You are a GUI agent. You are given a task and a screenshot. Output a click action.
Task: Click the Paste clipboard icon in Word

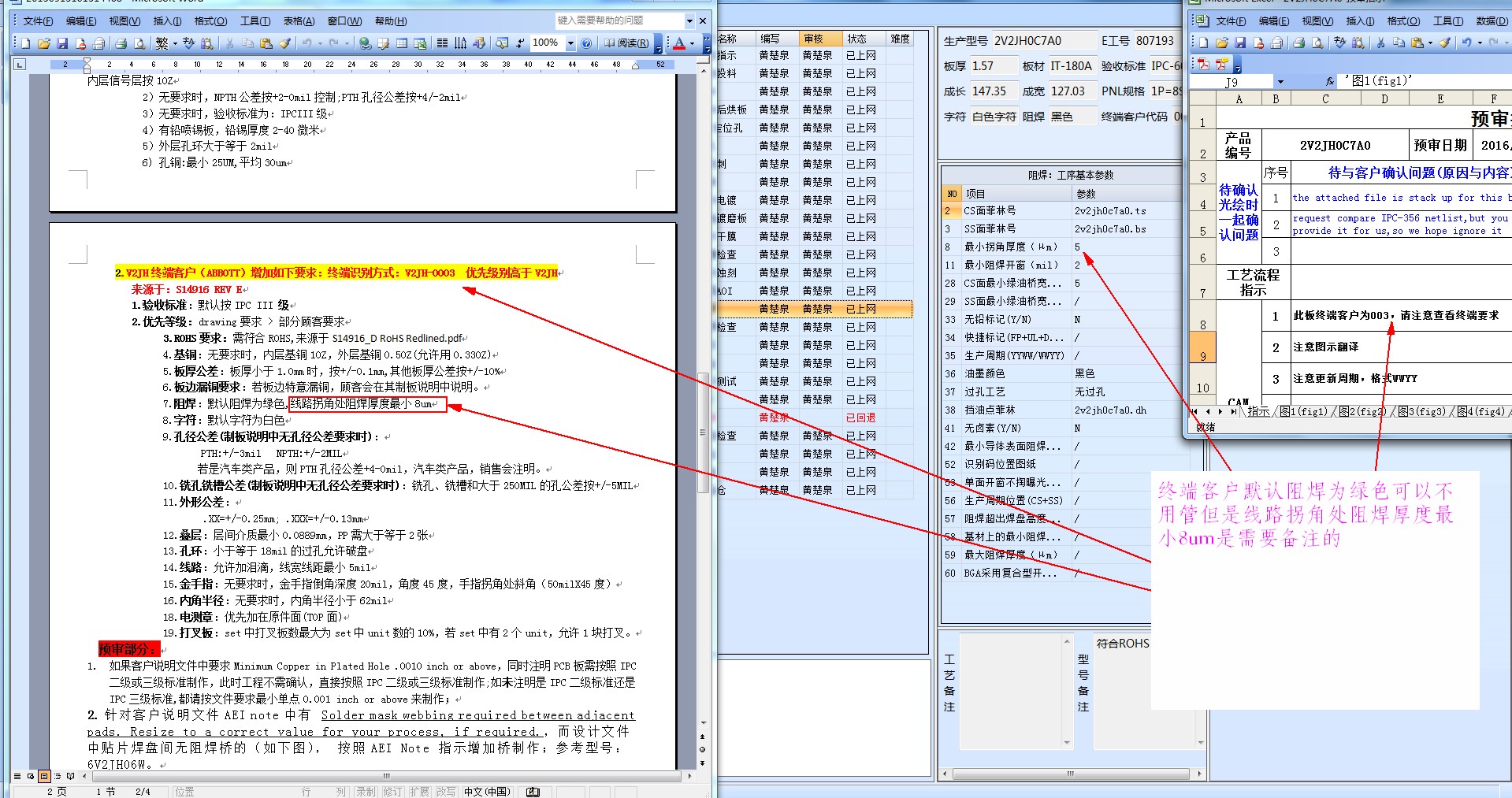point(266,43)
